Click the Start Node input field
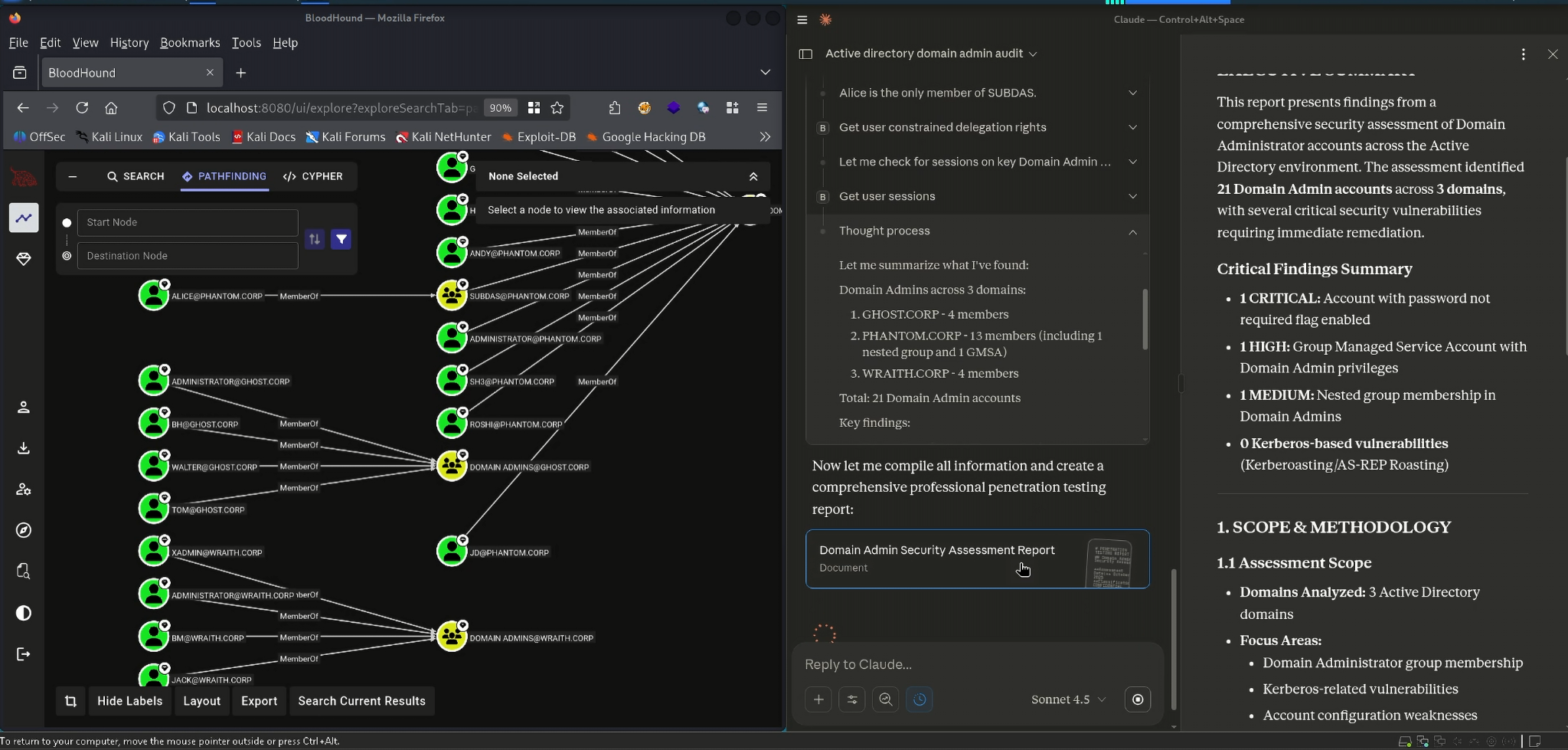 click(x=188, y=222)
